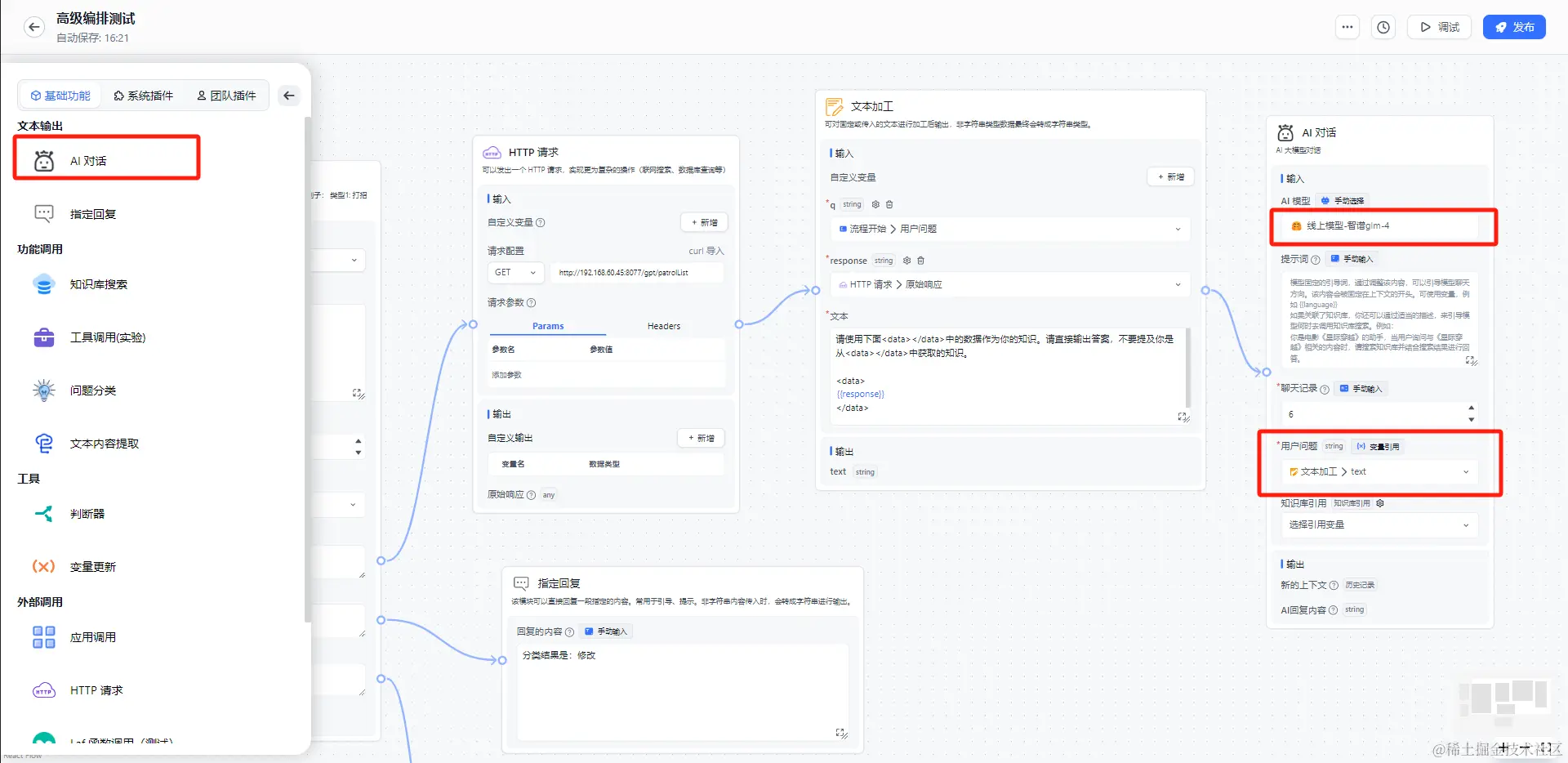Switch to 系统插件 tab

(x=144, y=96)
